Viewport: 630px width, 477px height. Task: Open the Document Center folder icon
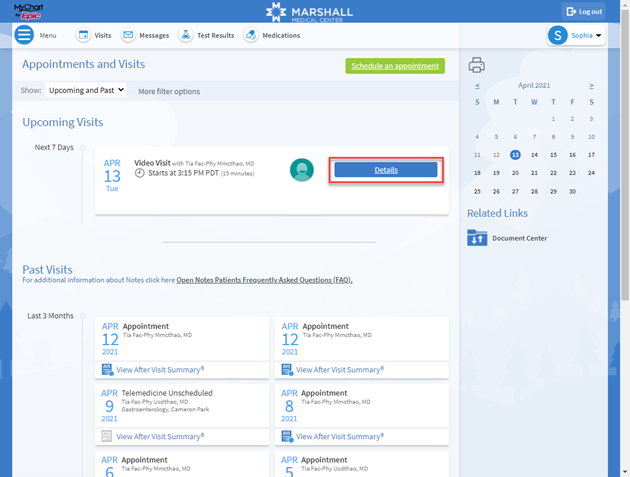click(x=477, y=238)
